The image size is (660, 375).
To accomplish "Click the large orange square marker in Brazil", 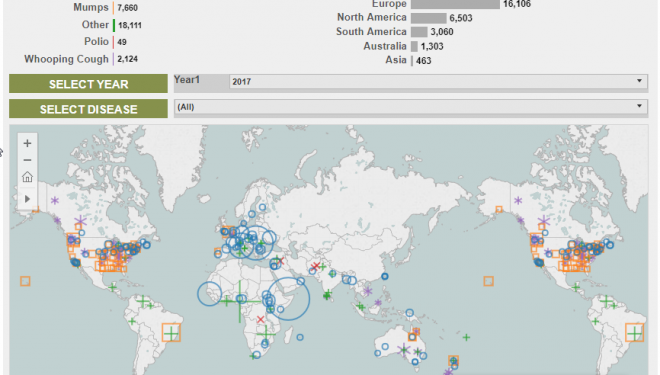I will [x=171, y=332].
